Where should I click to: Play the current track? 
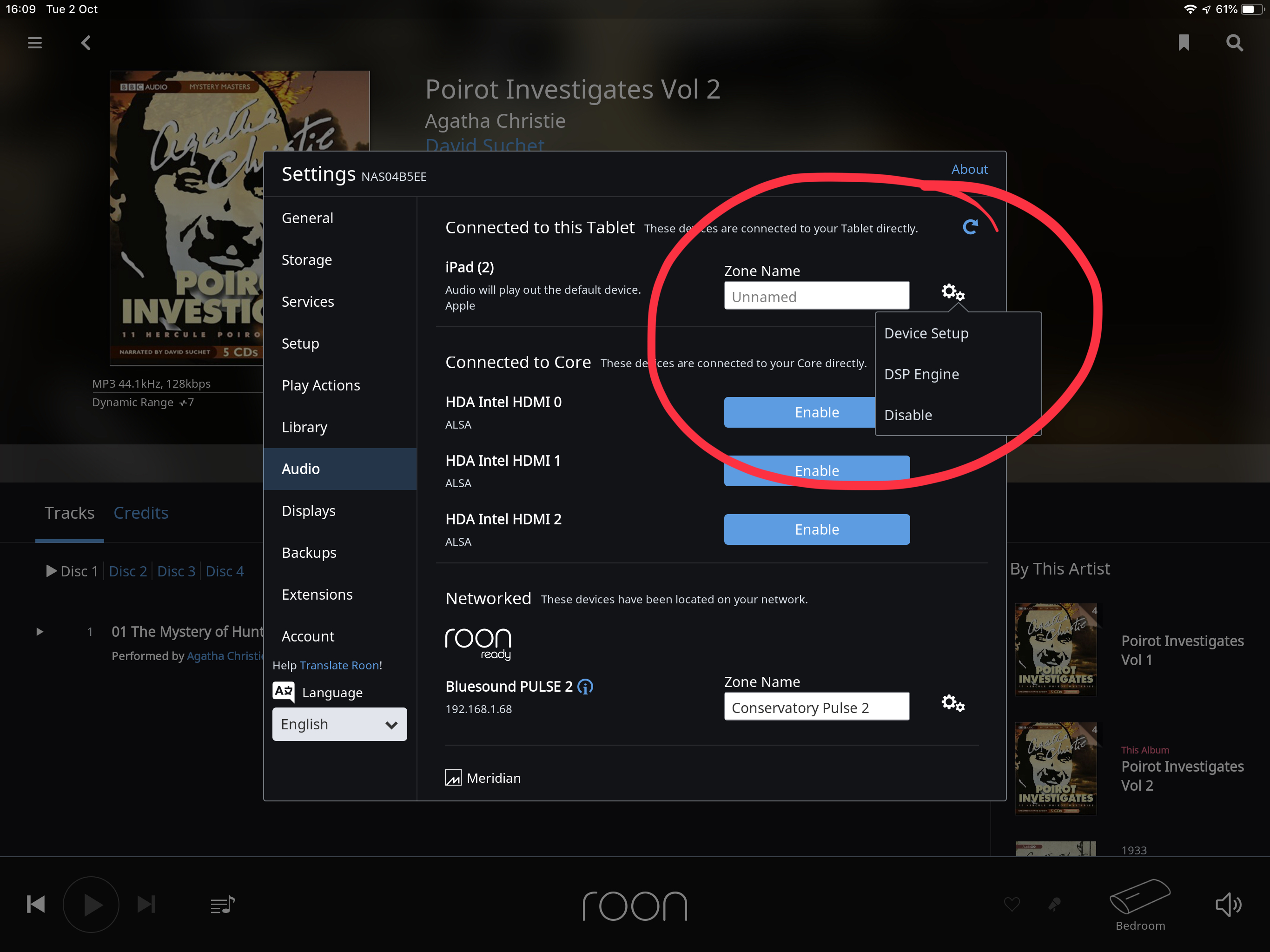pos(91,904)
